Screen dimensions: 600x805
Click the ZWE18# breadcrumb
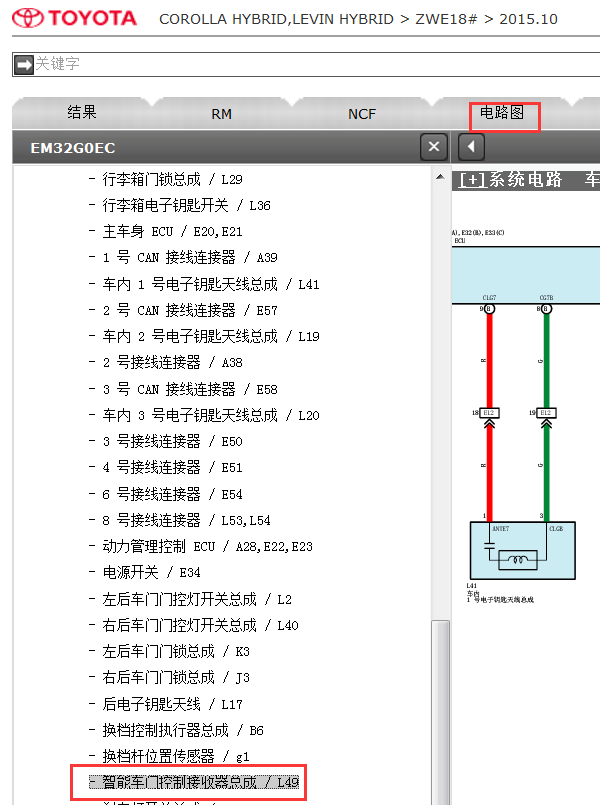click(x=446, y=19)
